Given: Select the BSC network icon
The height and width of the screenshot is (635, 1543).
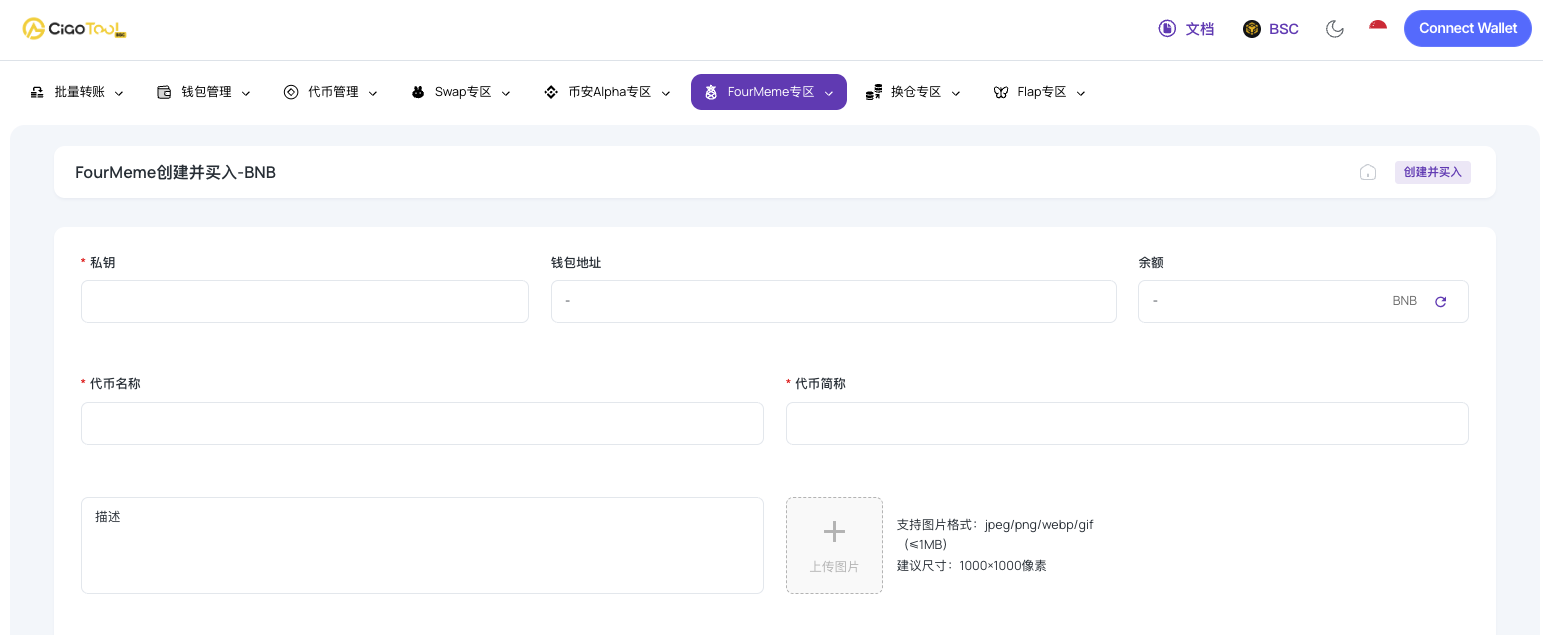Looking at the screenshot, I should [1252, 29].
